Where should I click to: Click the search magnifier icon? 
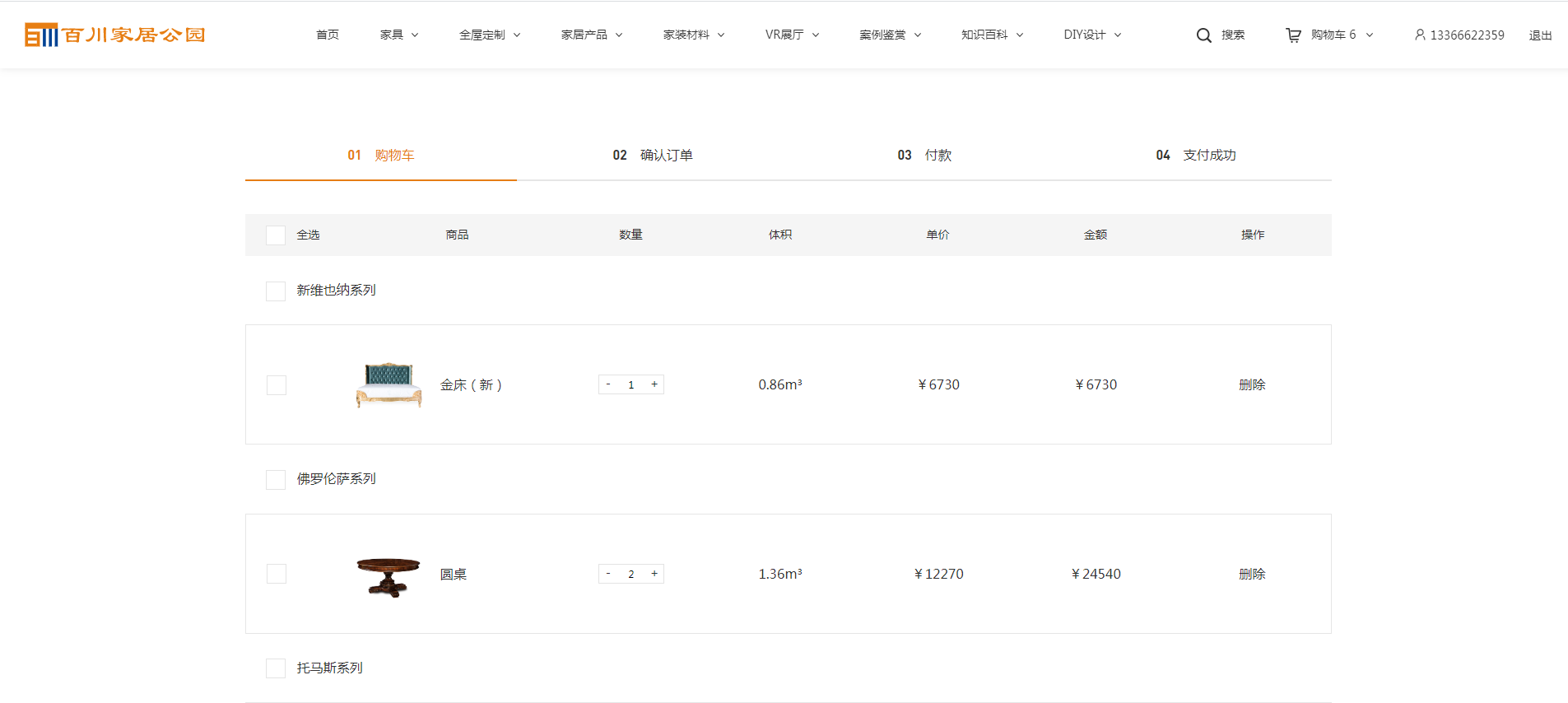pos(1203,35)
